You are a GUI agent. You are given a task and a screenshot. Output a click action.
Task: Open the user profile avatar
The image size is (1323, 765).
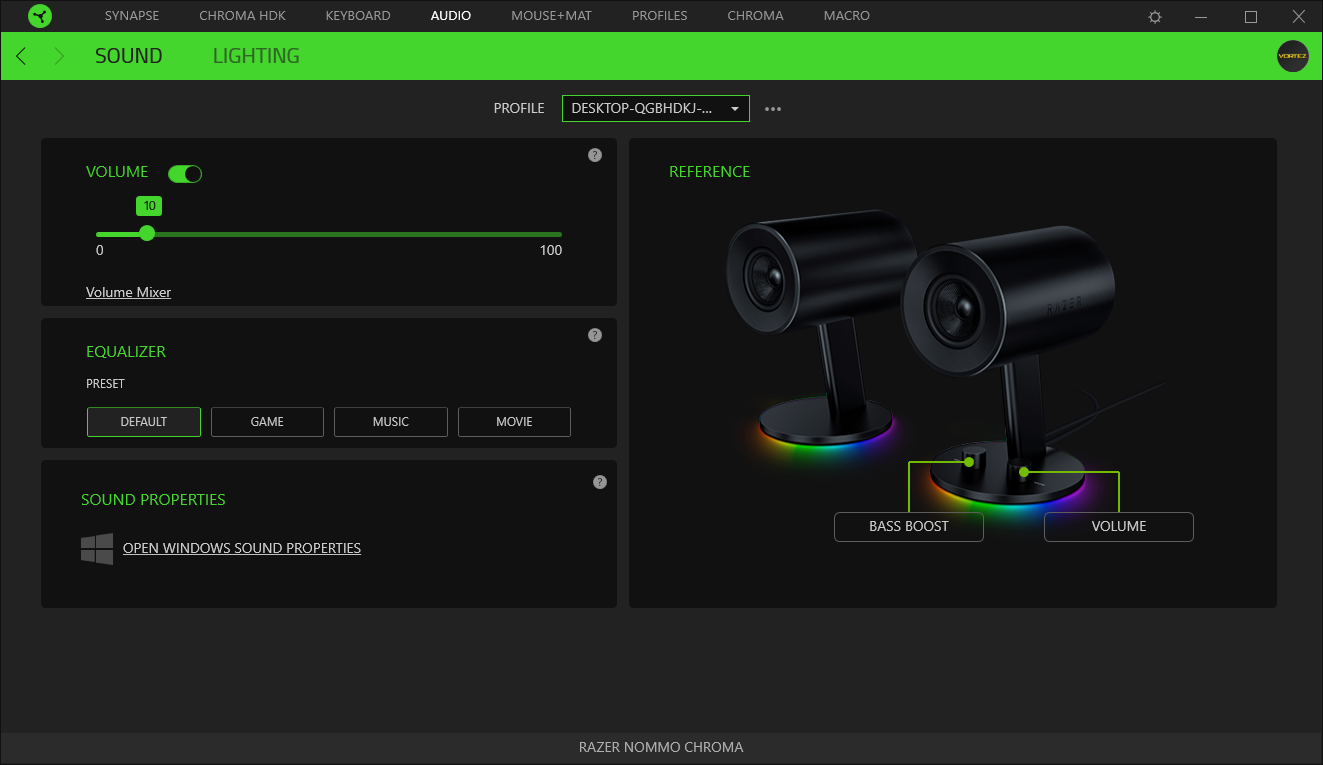pos(1292,56)
